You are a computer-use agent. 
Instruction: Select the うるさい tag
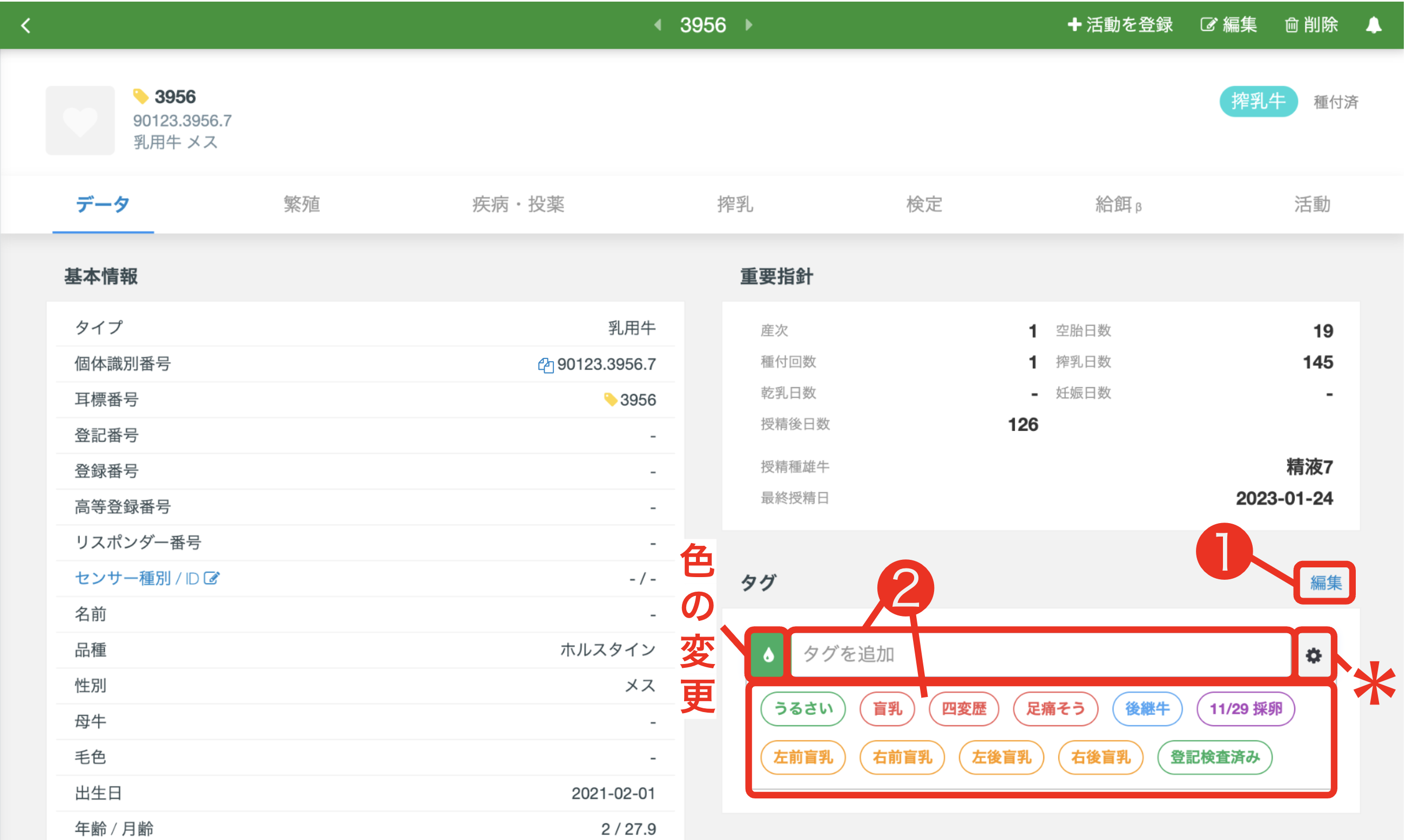click(x=803, y=709)
